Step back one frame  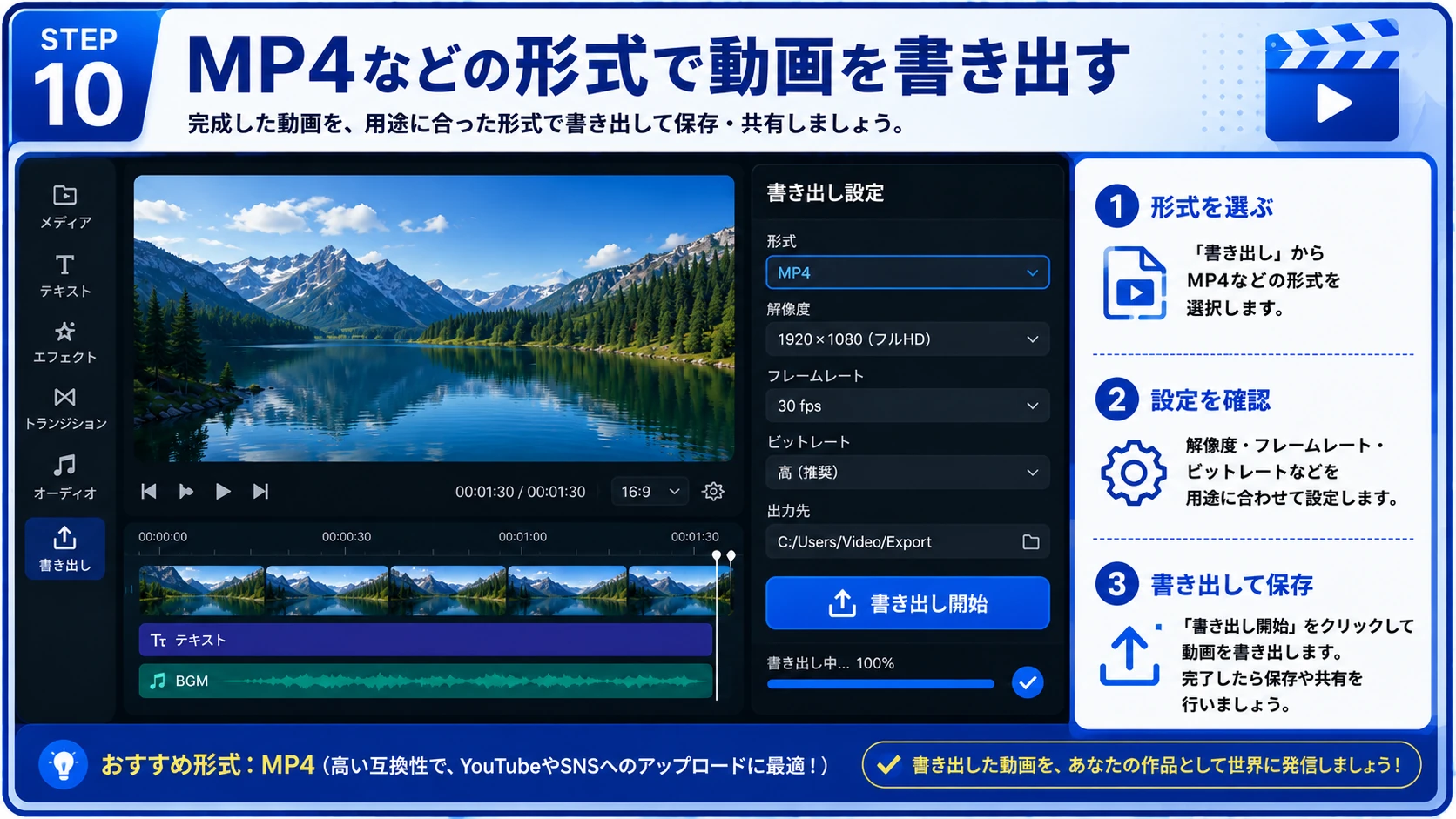coord(185,492)
